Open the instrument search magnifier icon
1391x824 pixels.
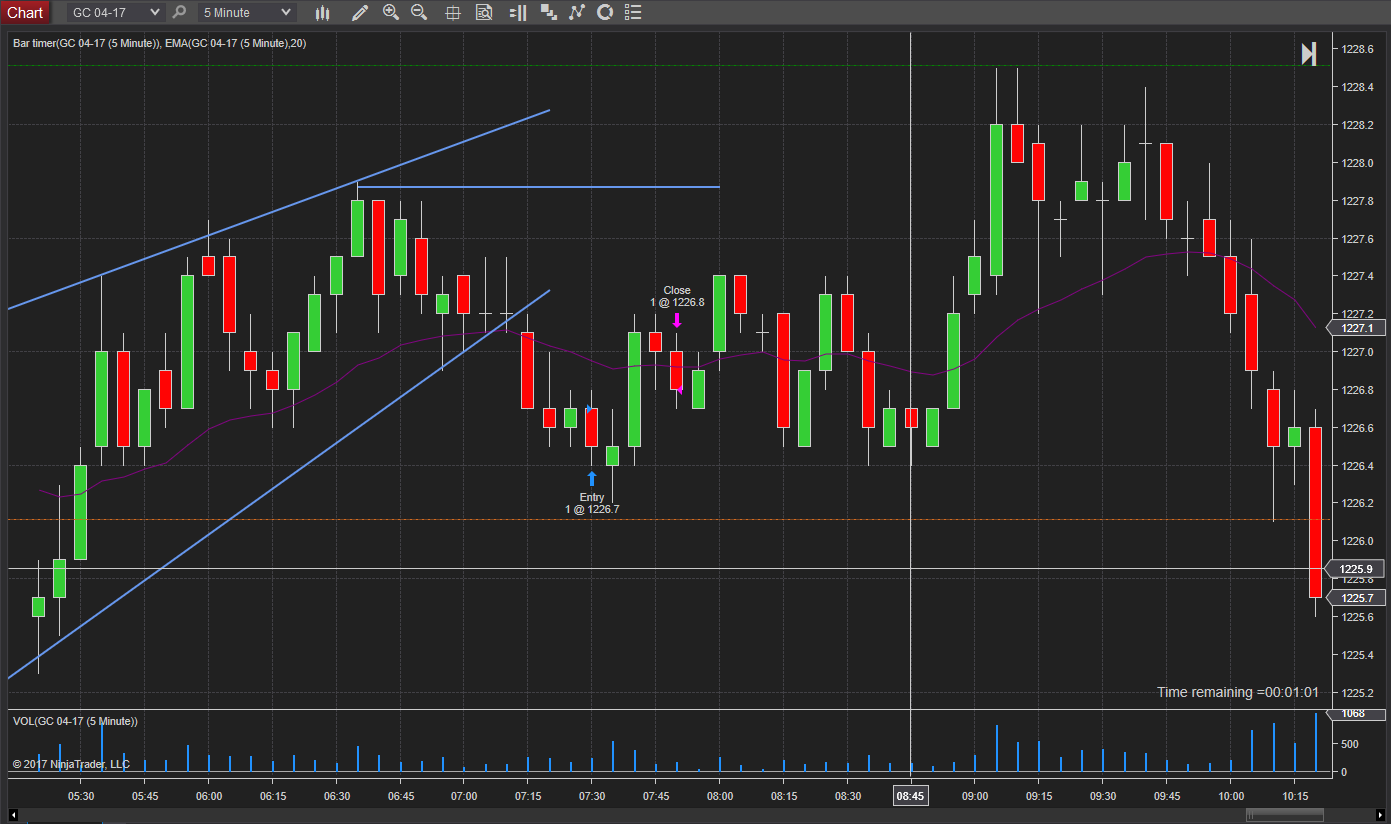pyautogui.click(x=179, y=12)
